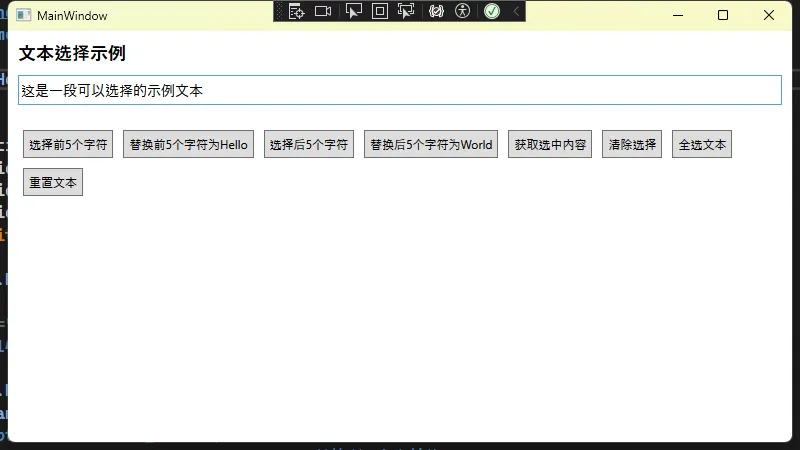Collapse the debug toolbar with the chevron
Viewport: 800px width, 450px height.
click(x=516, y=11)
